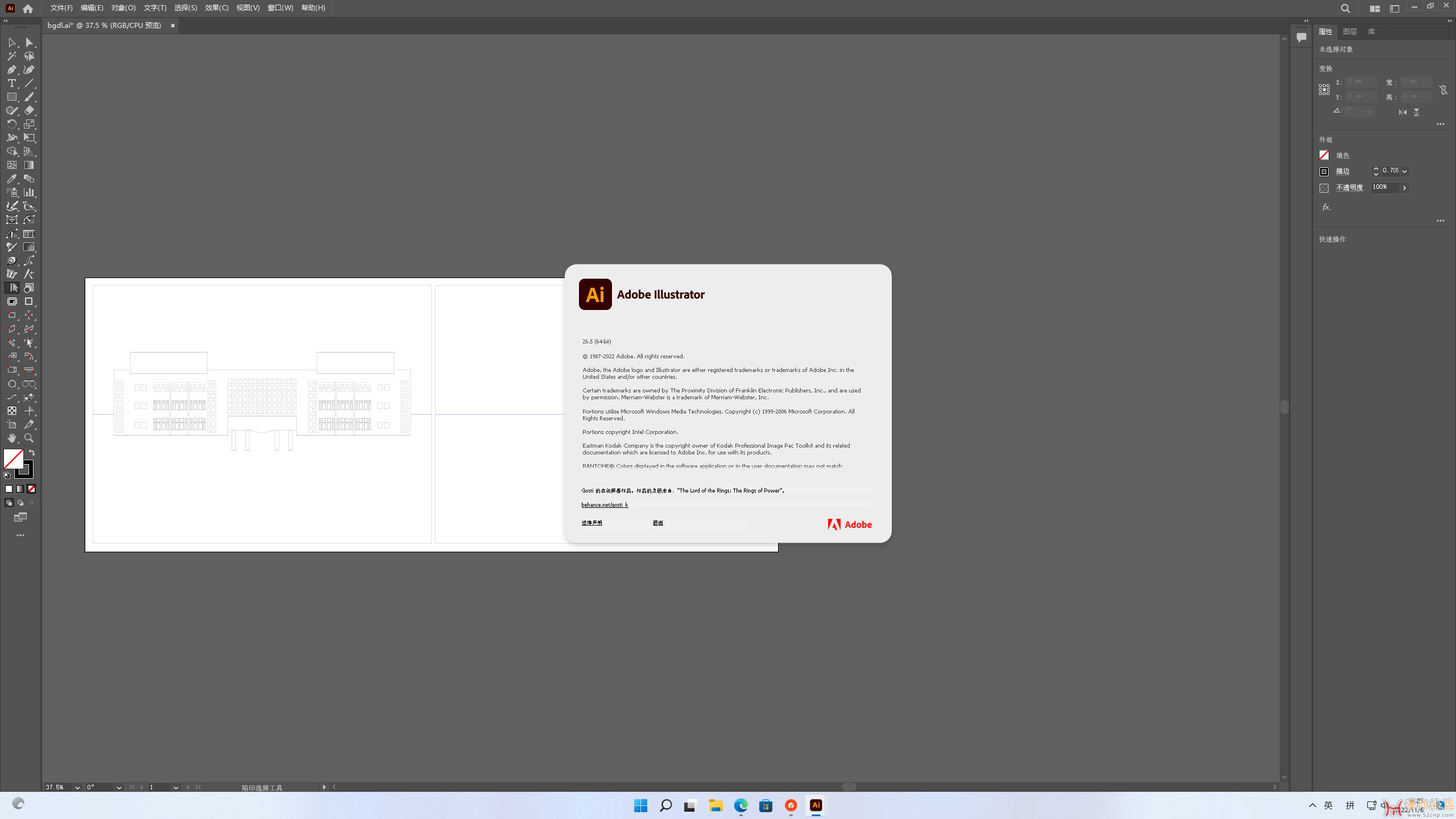Enable Draw Normal mode
1456x819 pixels.
coord(9,503)
